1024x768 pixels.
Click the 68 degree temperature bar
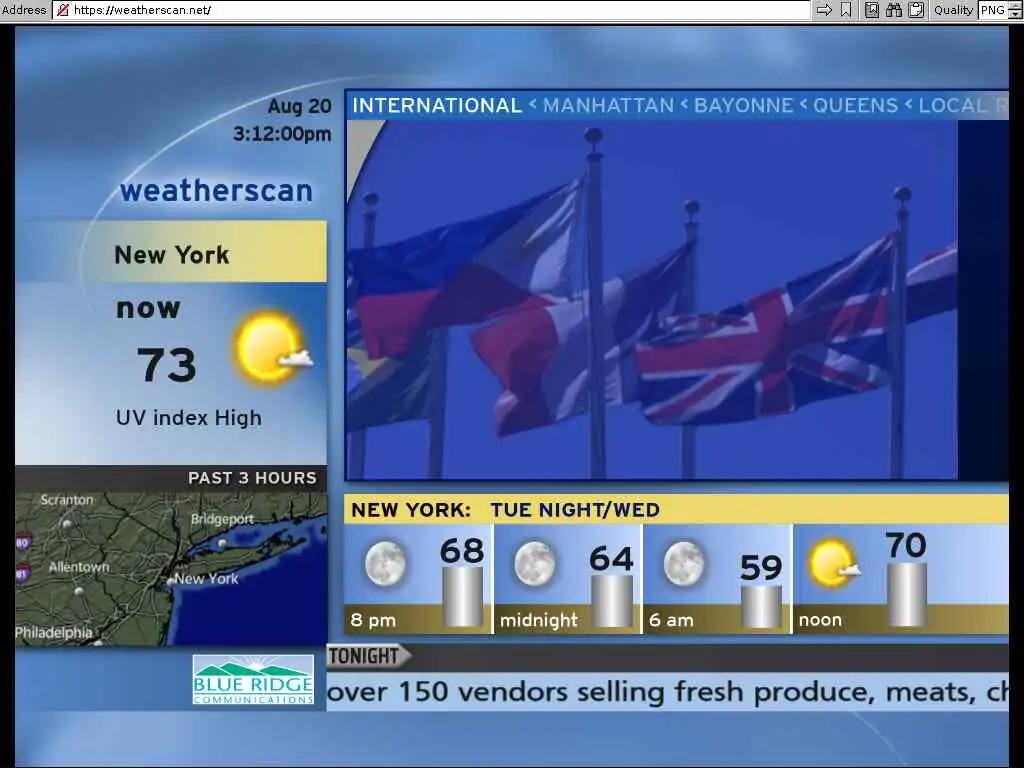tap(462, 596)
